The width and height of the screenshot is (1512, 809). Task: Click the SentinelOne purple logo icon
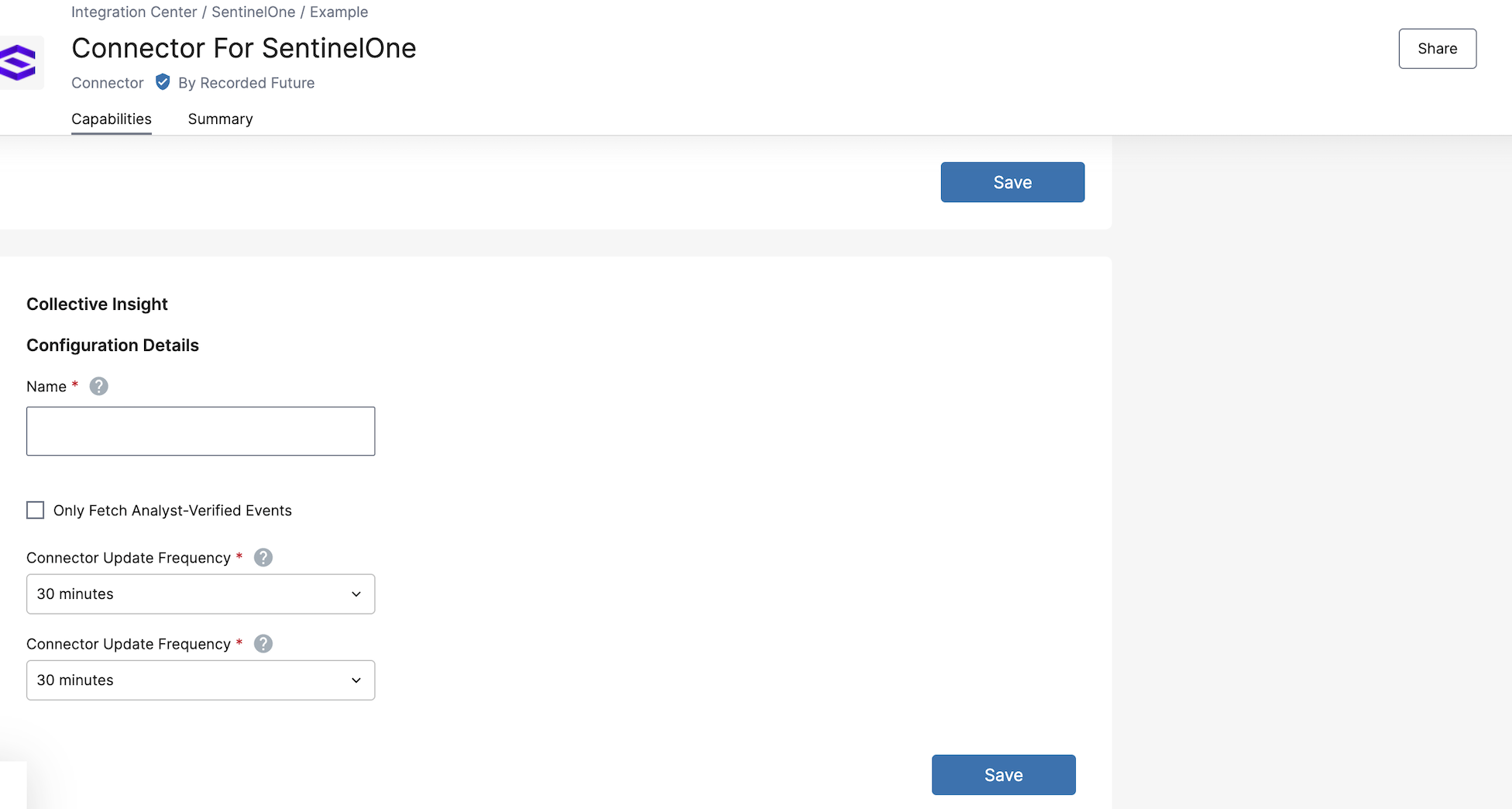[x=19, y=62]
